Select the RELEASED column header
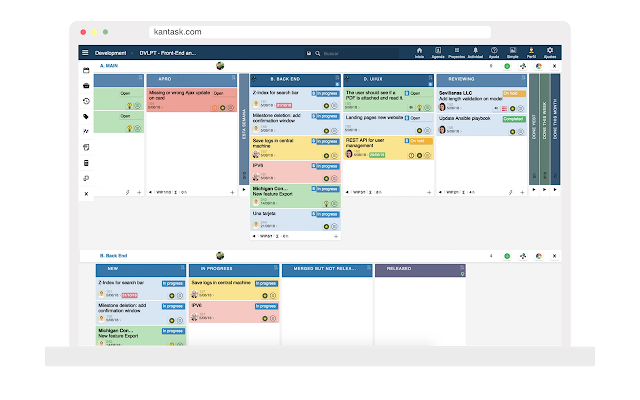This screenshot has height=400, width=640. (420, 270)
